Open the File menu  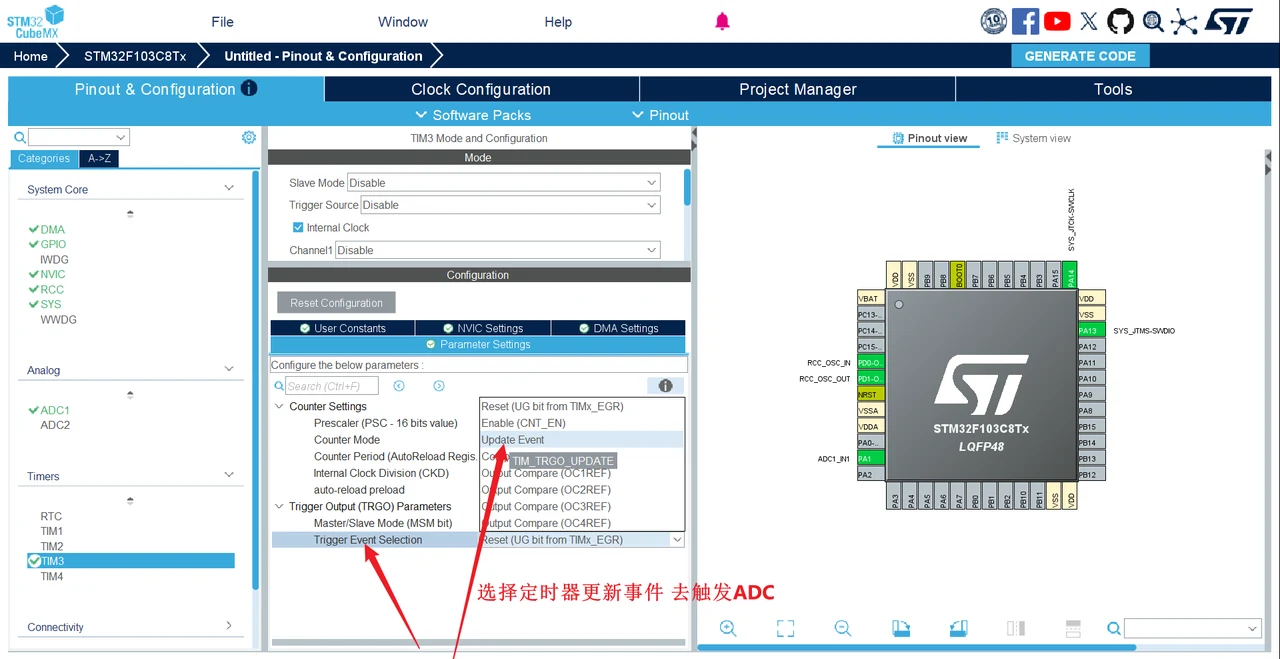click(x=222, y=22)
